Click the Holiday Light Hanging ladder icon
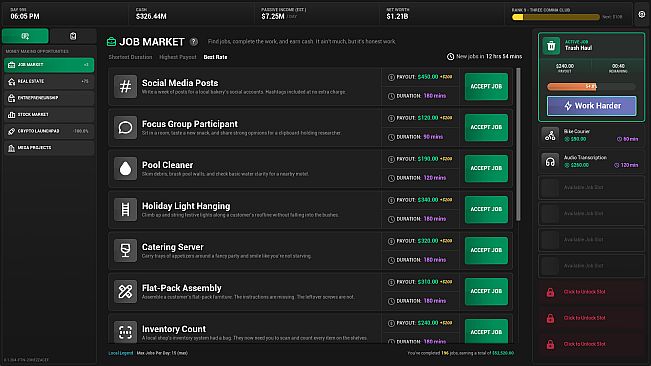The width and height of the screenshot is (651, 366). click(125, 210)
